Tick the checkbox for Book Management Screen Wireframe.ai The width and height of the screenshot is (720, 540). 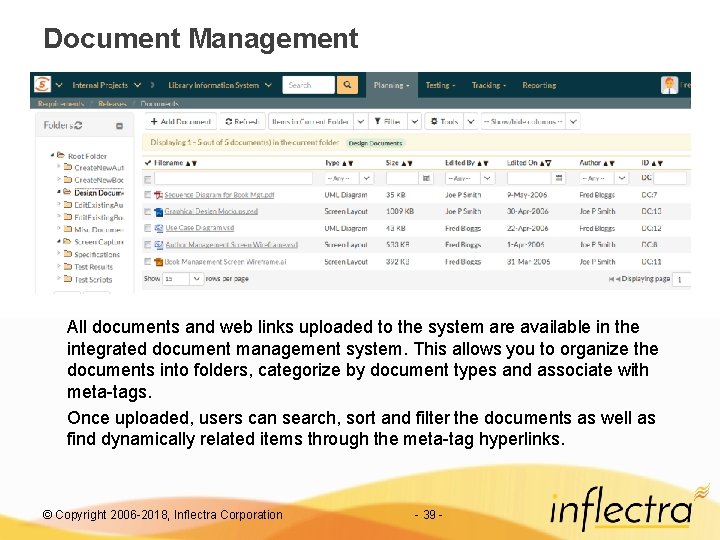(147, 262)
